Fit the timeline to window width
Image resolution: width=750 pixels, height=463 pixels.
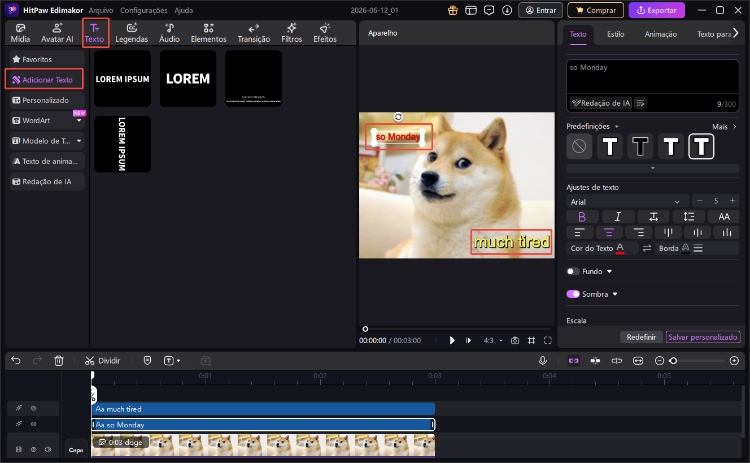638,361
